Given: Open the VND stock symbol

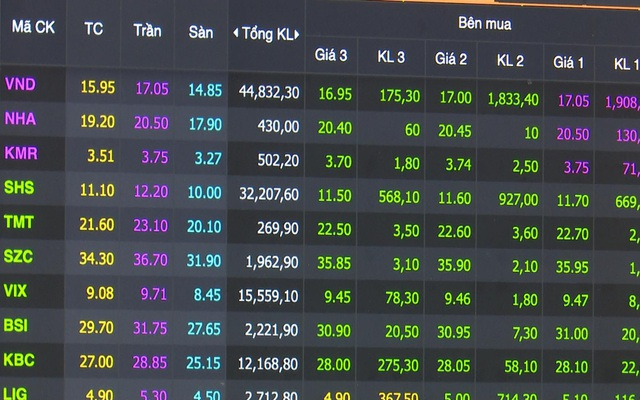Looking at the screenshot, I should pos(20,84).
